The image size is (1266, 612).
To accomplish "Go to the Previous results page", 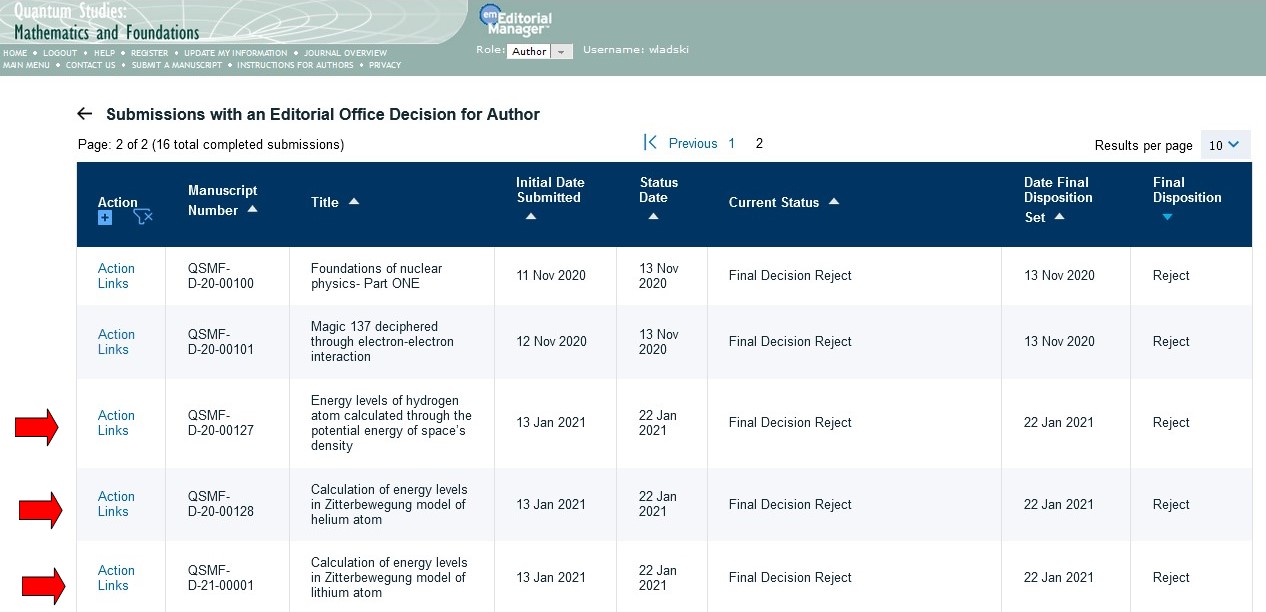I will point(693,144).
